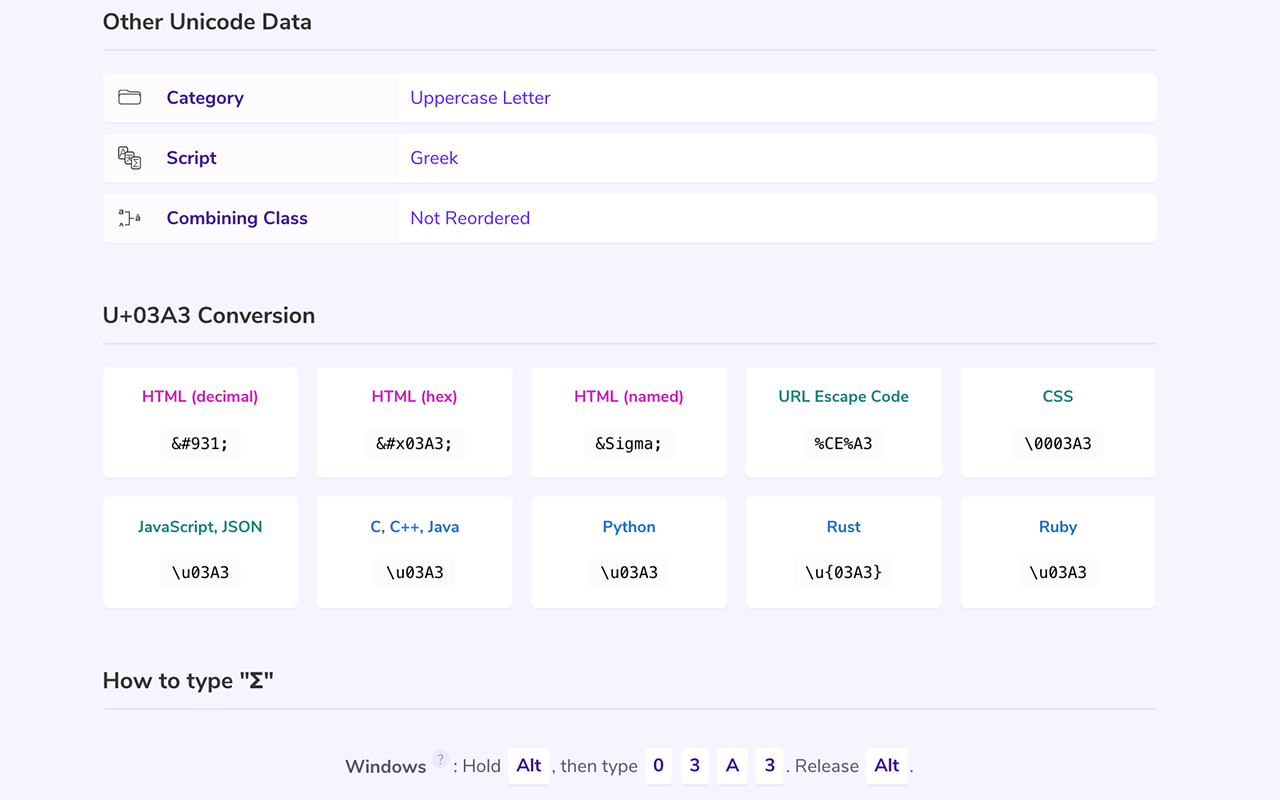Image resolution: width=1280 pixels, height=800 pixels.
Task: Click the help question mark next to Windows
Action: pos(440,759)
